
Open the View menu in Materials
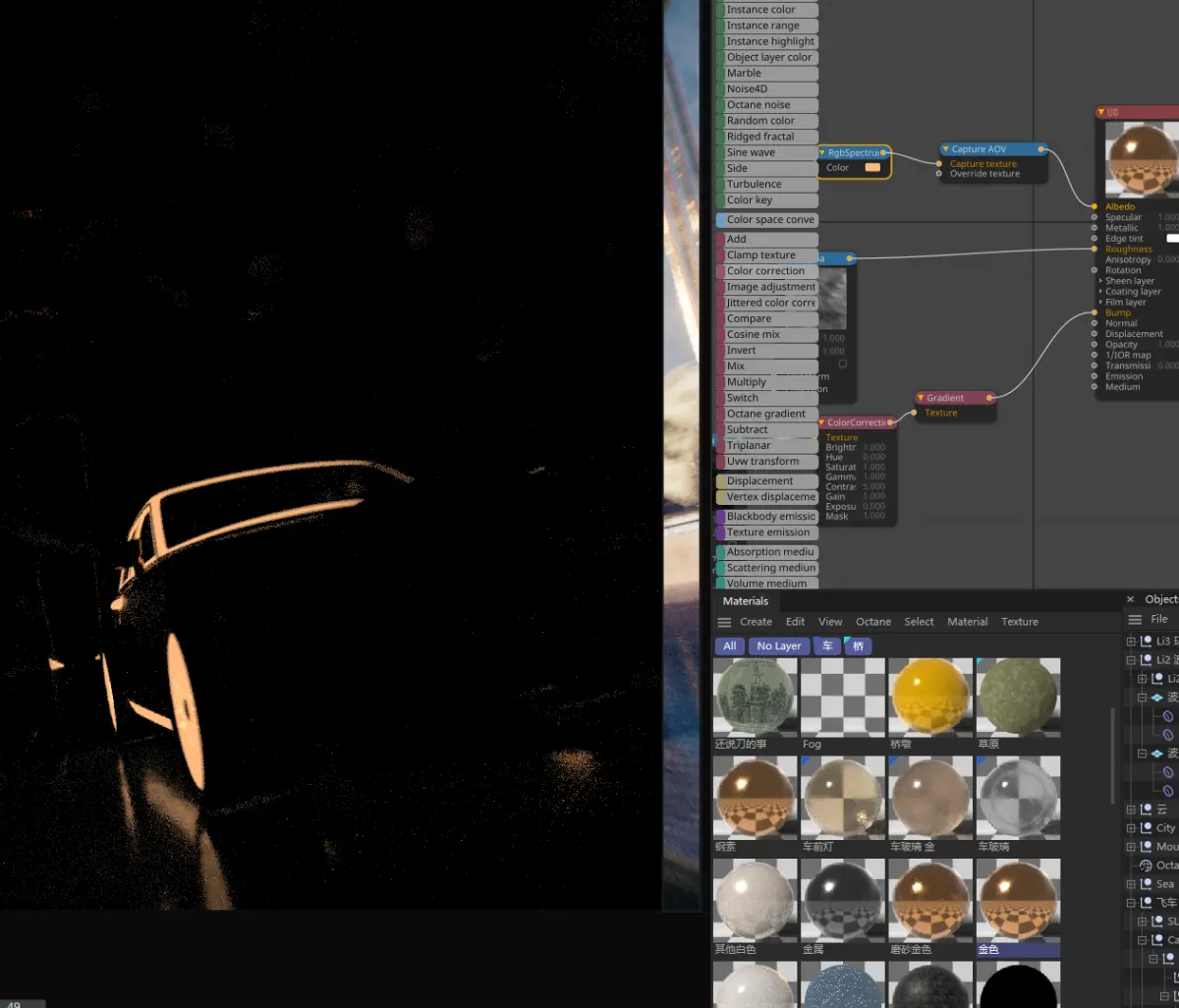pos(830,622)
